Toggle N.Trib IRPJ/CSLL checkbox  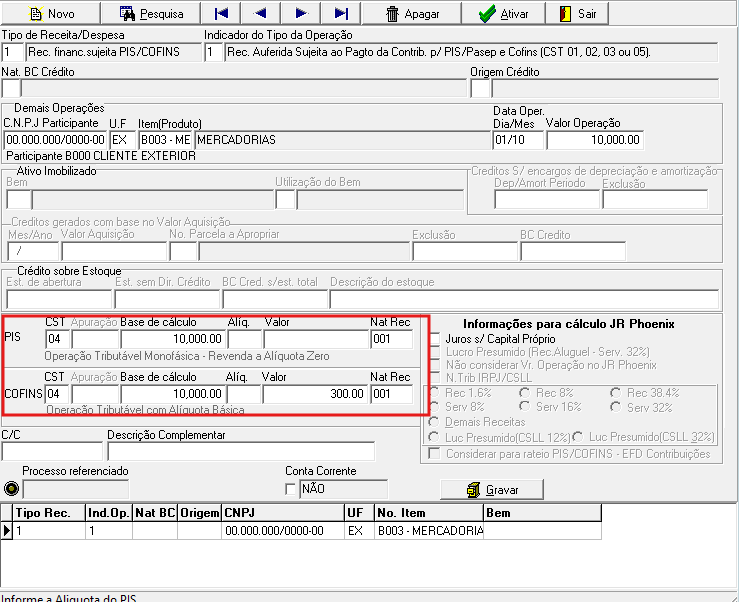click(435, 378)
